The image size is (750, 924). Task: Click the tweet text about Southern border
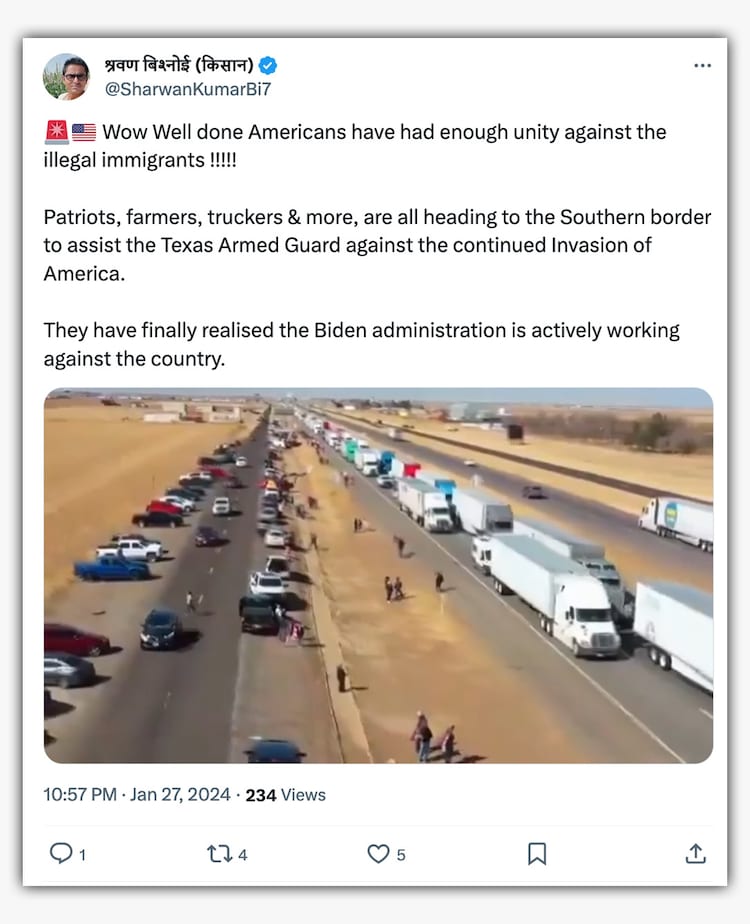(377, 245)
